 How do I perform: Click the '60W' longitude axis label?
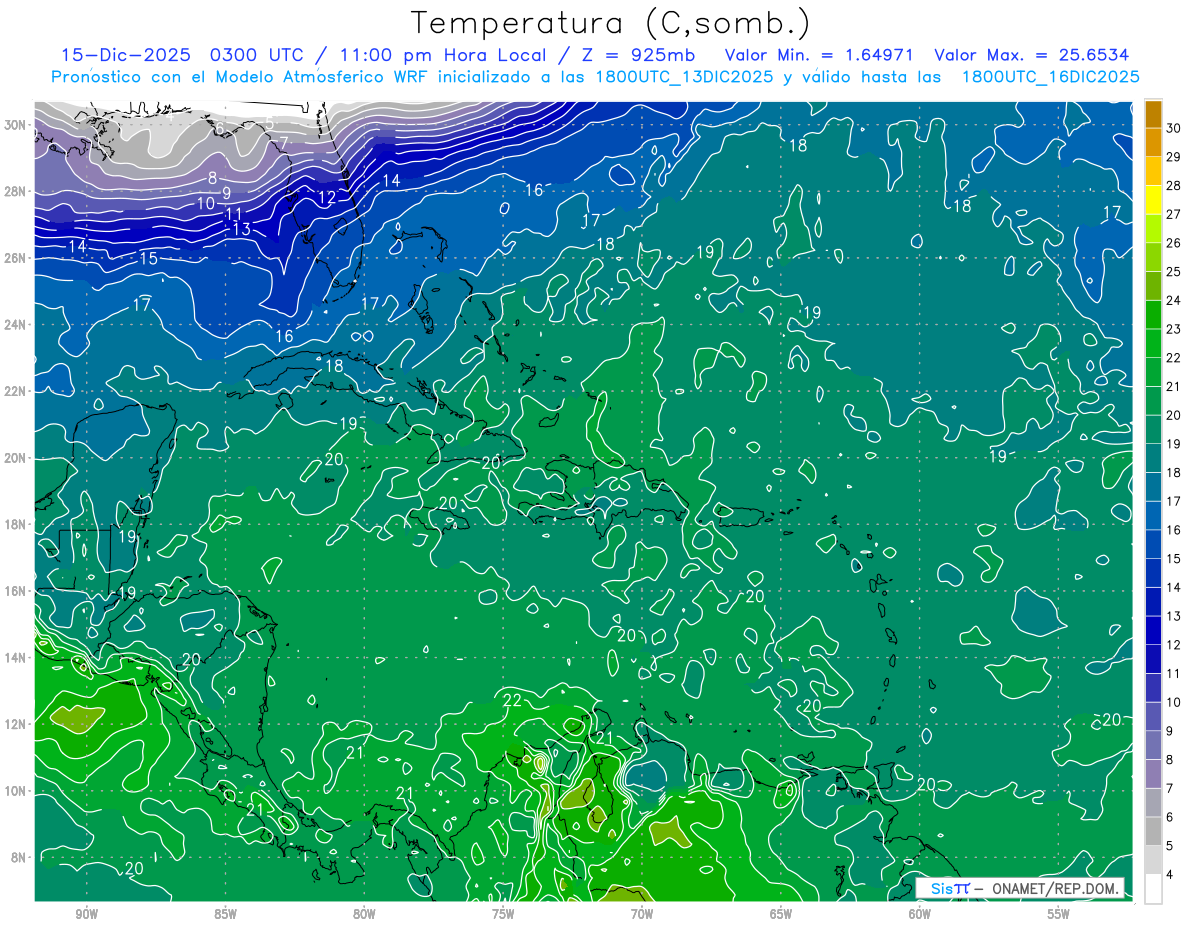click(920, 914)
